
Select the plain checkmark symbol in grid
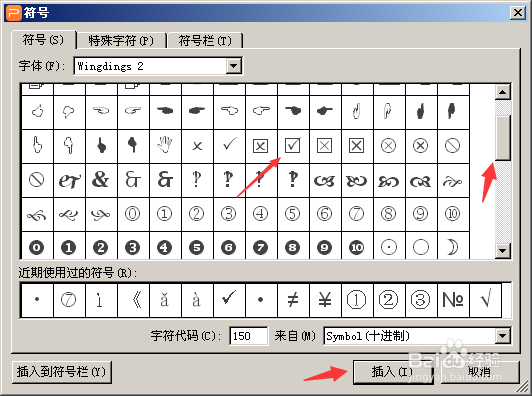[x=229, y=146]
